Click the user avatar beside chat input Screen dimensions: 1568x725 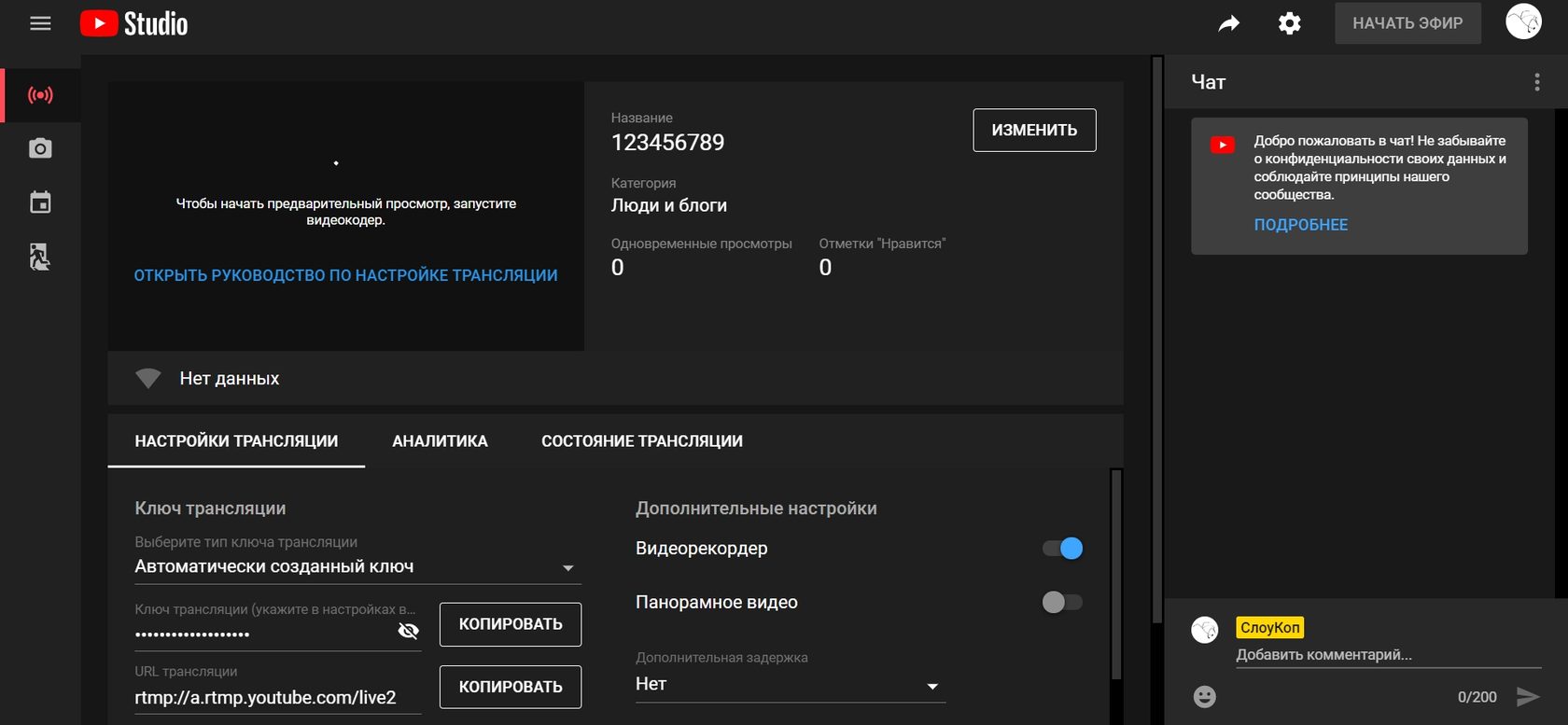[x=1205, y=630]
